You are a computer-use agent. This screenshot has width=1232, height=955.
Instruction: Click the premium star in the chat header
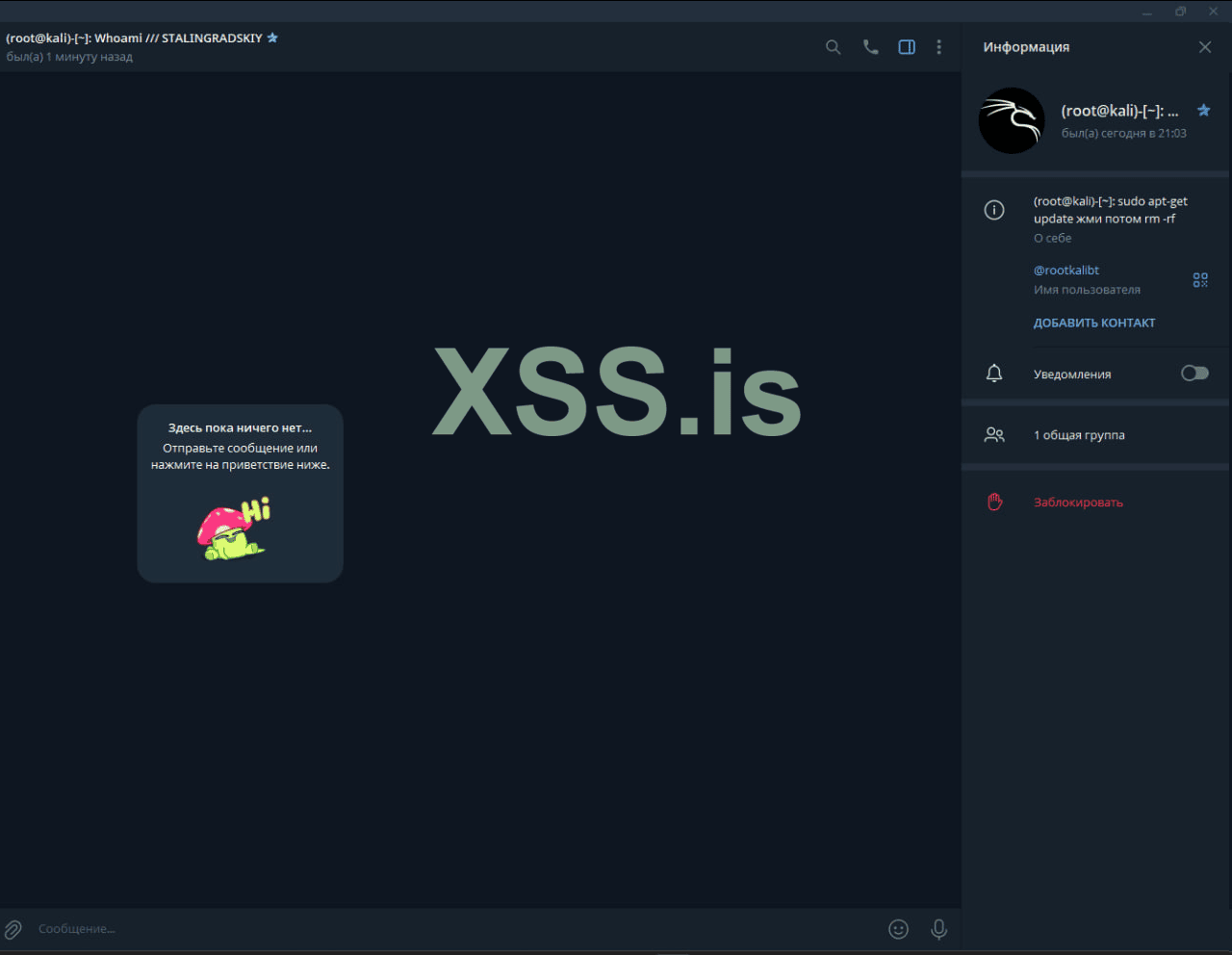click(x=272, y=38)
